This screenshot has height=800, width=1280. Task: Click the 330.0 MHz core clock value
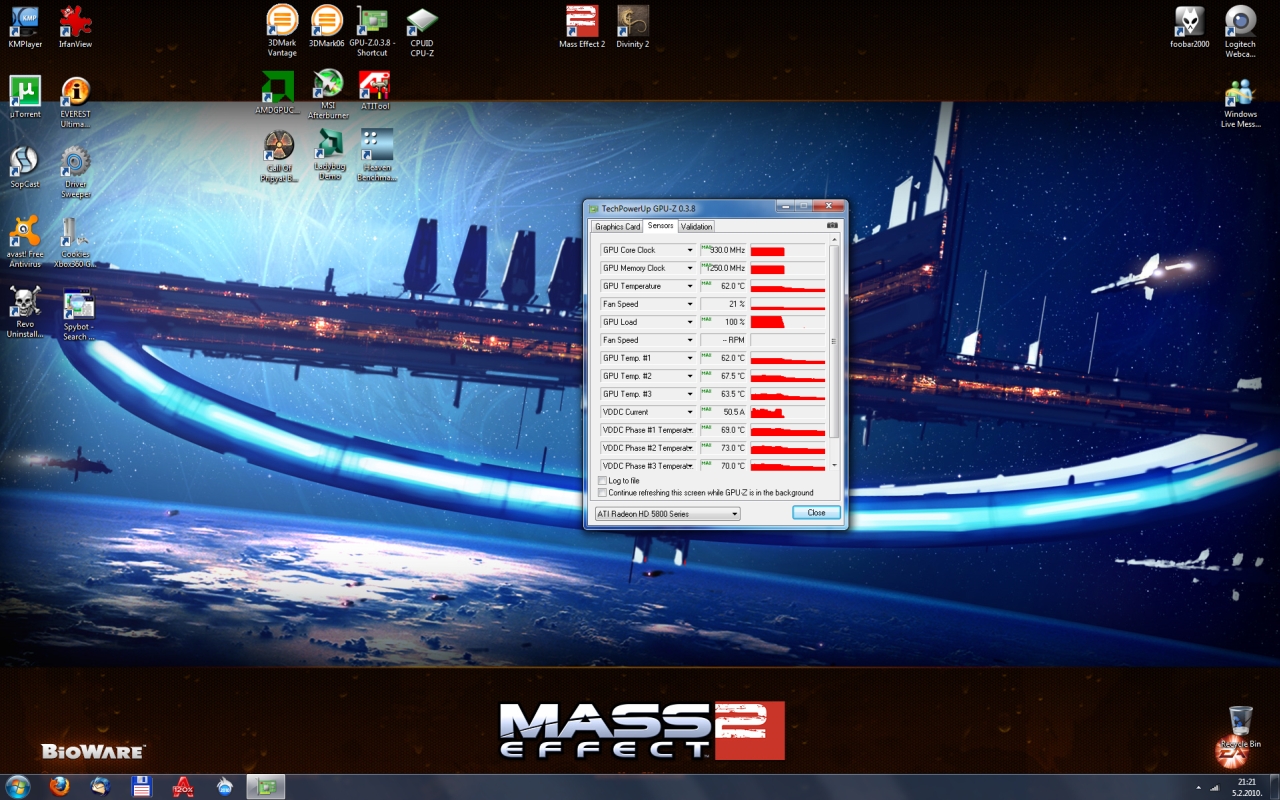(722, 250)
